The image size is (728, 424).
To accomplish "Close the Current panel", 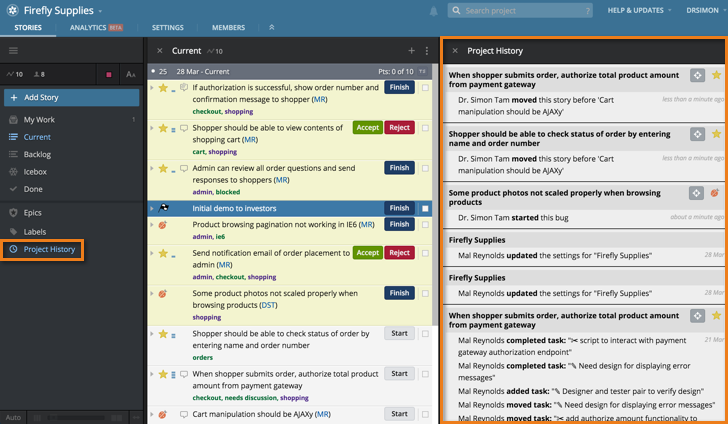I will click(x=159, y=51).
